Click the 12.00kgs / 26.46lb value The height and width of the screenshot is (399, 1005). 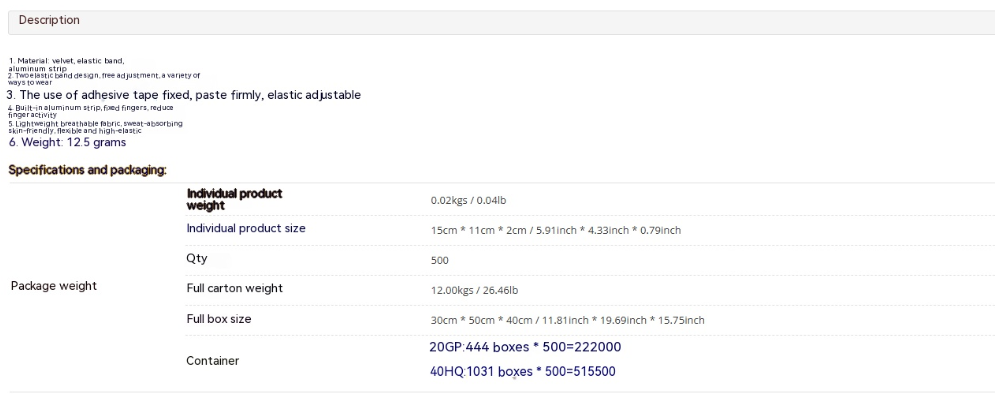point(474,290)
